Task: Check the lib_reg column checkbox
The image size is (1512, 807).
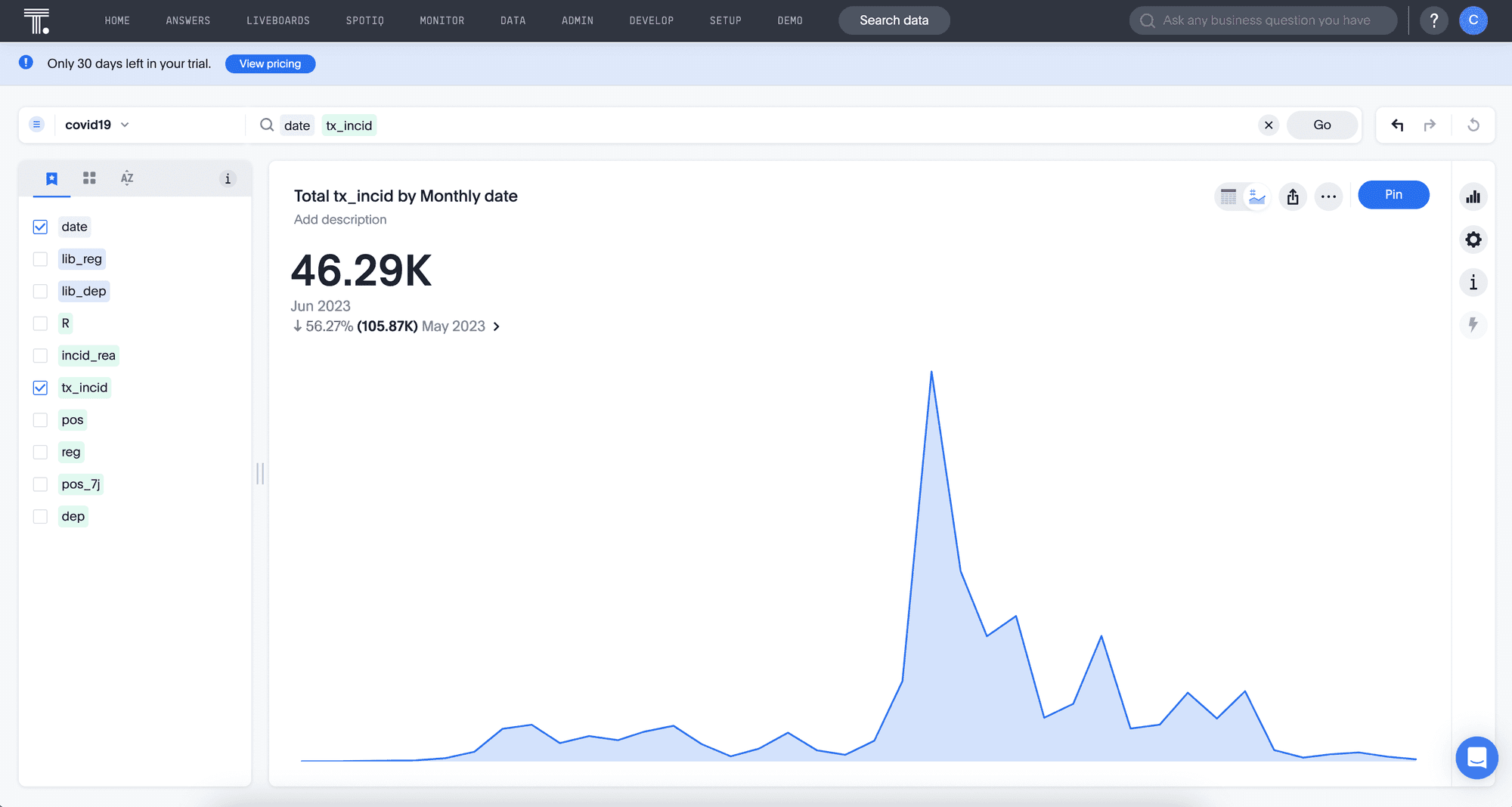Action: coord(40,259)
